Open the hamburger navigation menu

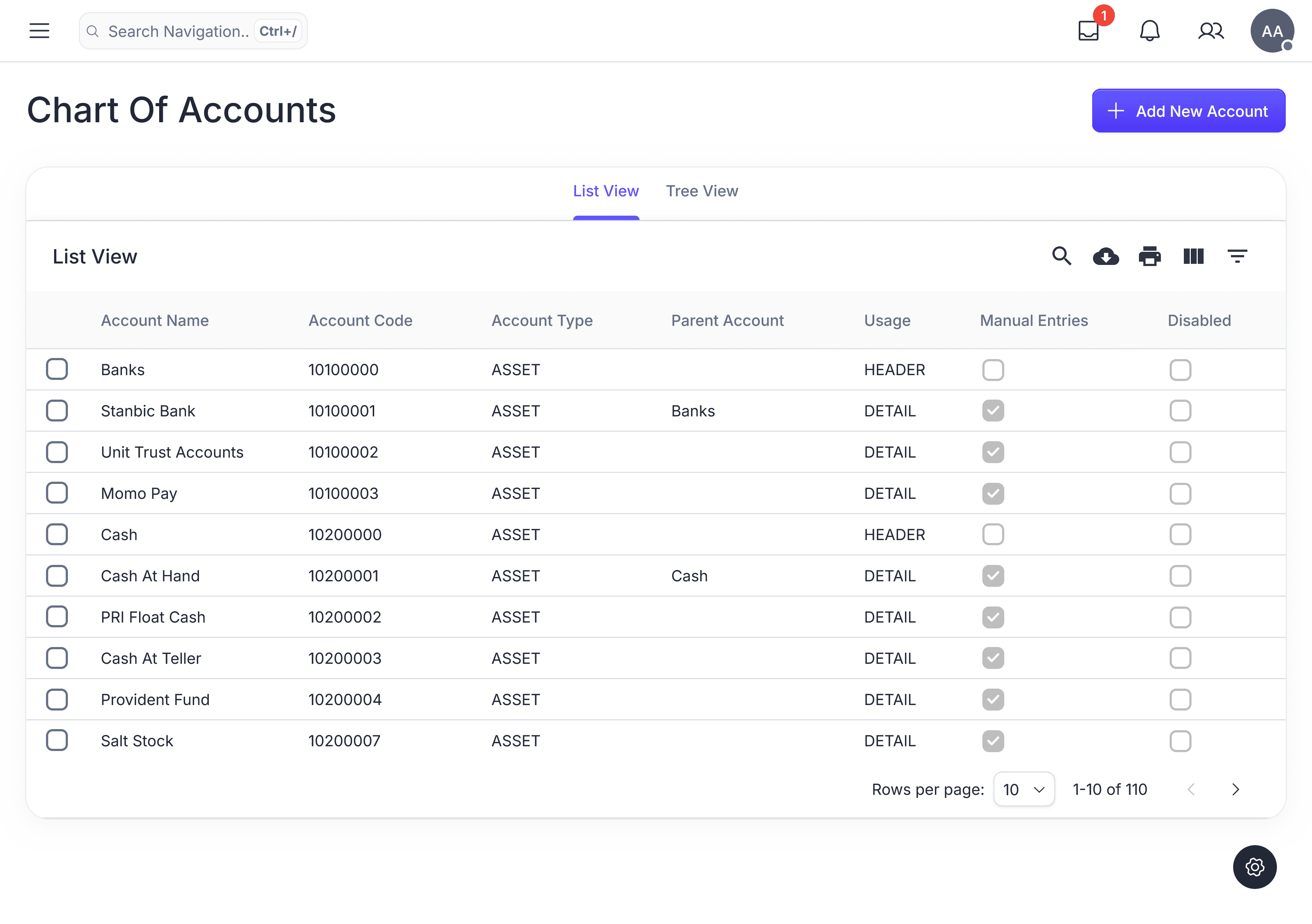coord(39,31)
